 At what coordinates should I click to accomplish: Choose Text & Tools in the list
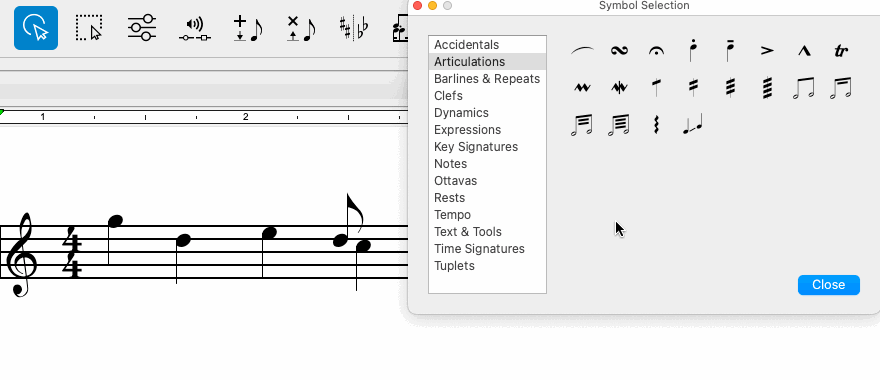click(487, 232)
